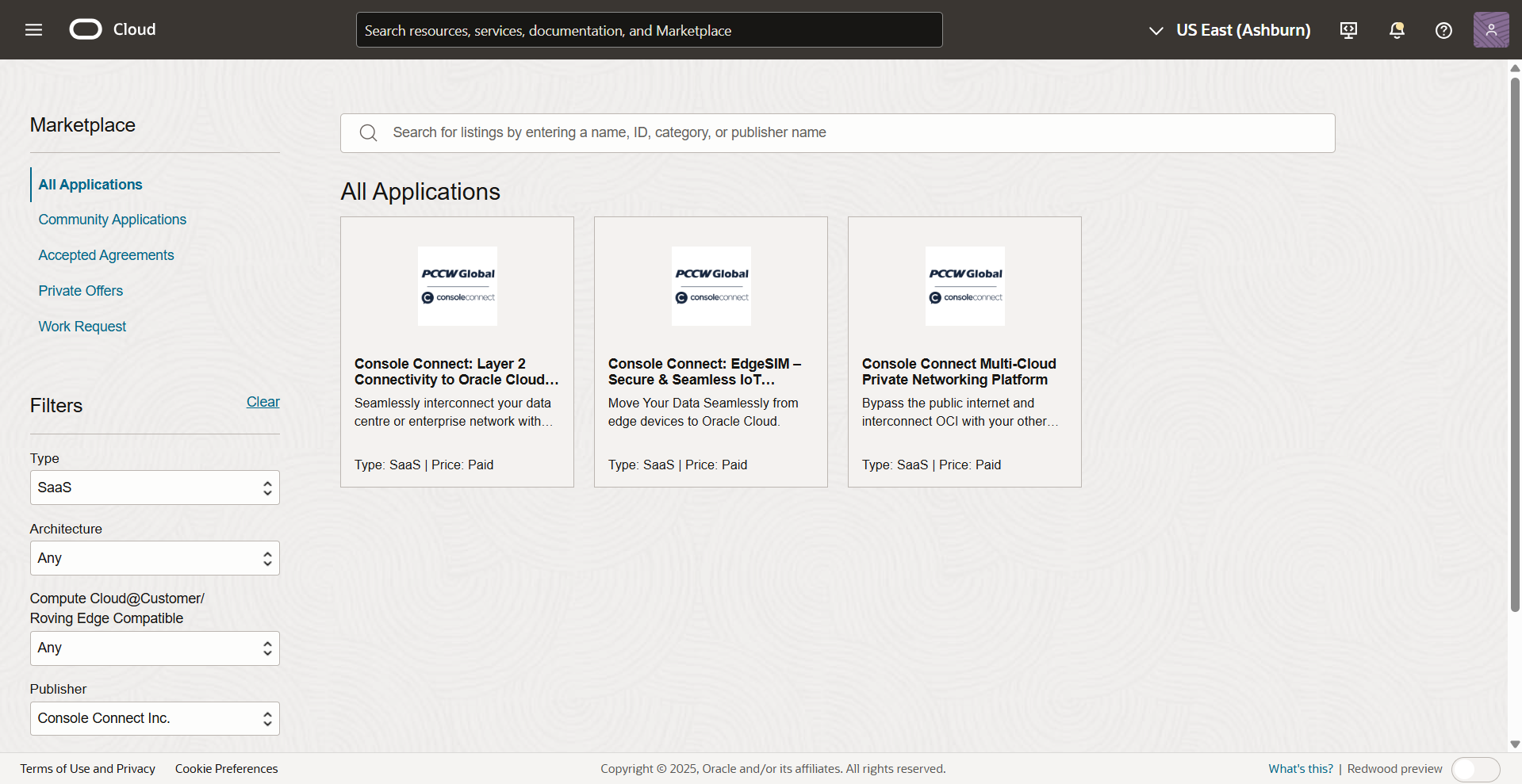Viewport: 1522px width, 784px height.
Task: Open Console Connect: Layer 2 Connectivity listing title
Action: 457,372
